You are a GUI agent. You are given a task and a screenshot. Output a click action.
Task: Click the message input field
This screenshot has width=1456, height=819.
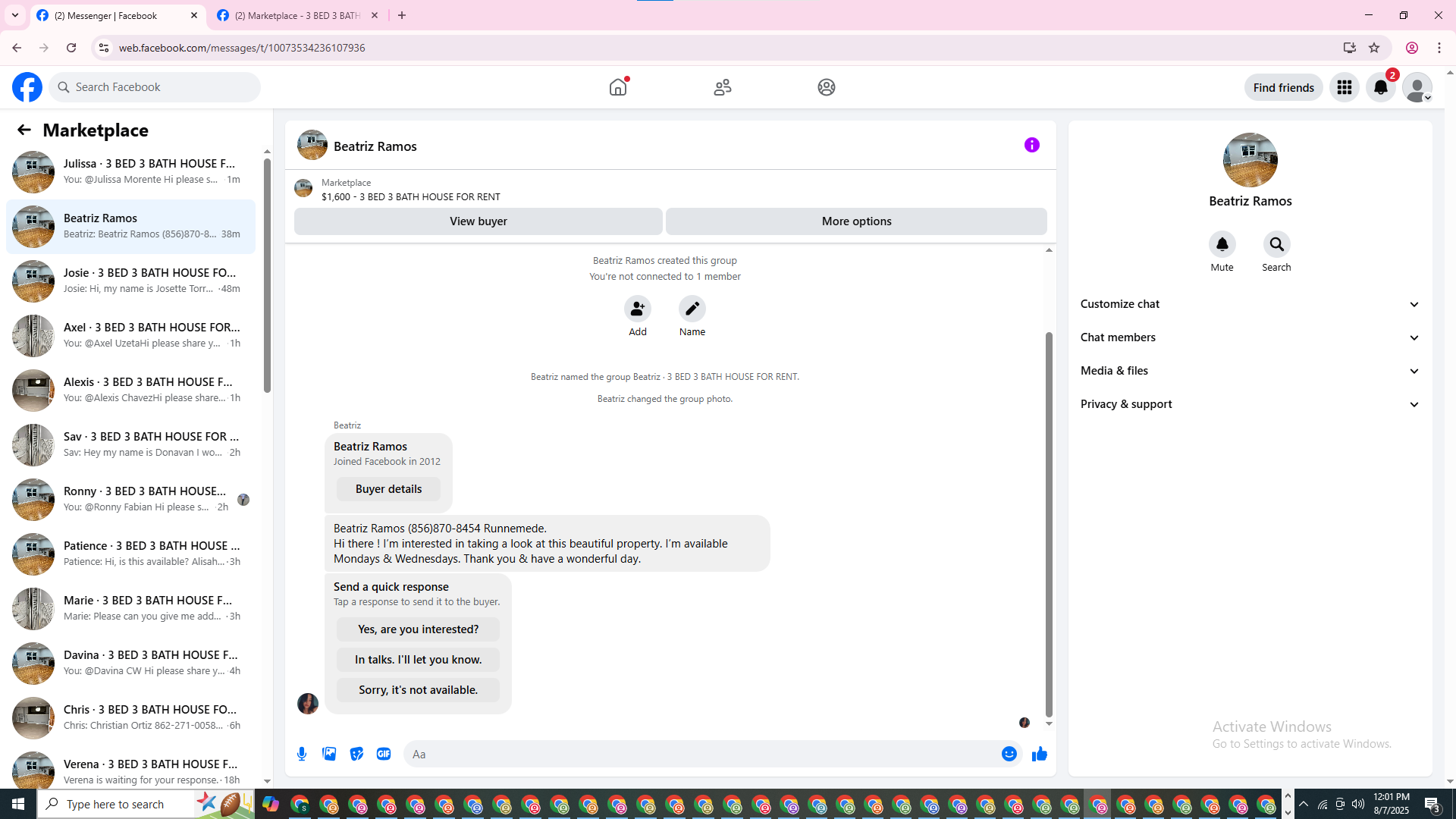pos(701,754)
